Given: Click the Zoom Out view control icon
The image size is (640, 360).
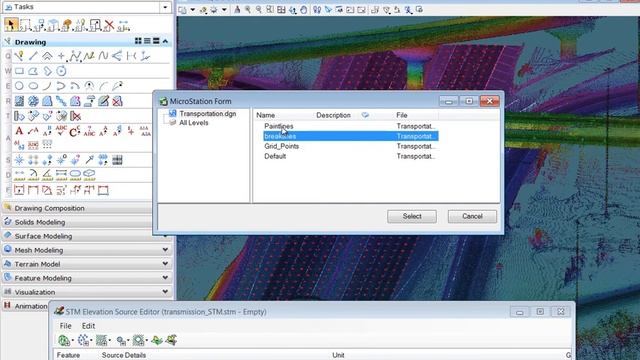Looking at the screenshot, I should pos(259,9).
